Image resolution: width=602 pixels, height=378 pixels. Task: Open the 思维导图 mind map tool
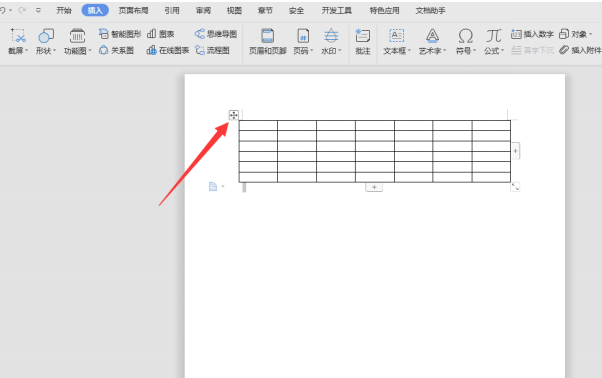[215, 34]
